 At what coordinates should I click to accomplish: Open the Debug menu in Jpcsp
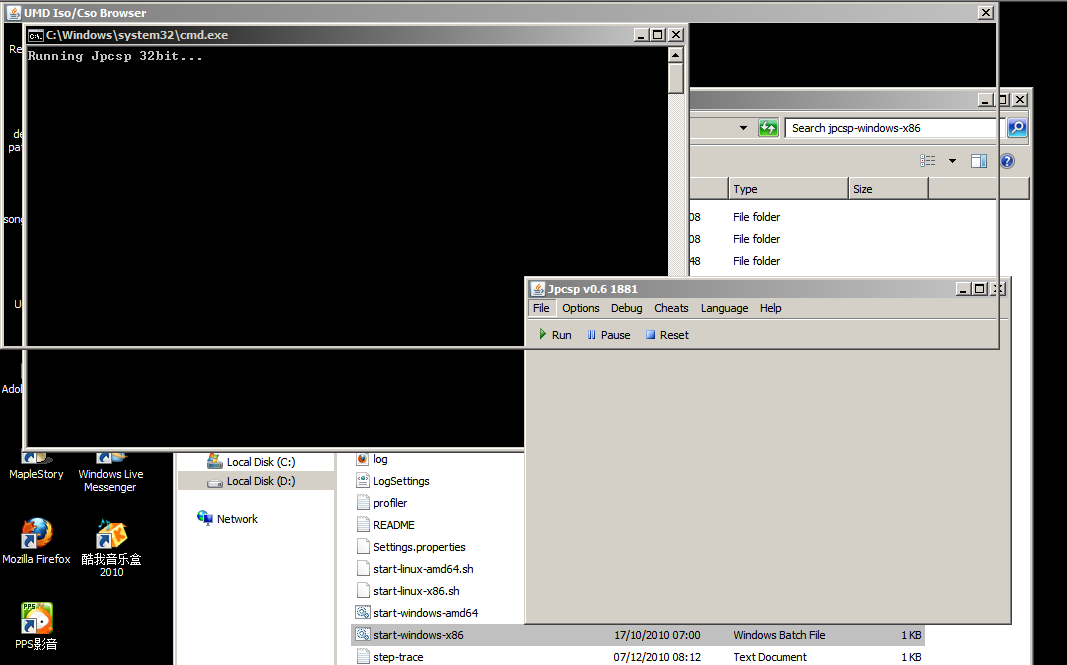click(626, 308)
